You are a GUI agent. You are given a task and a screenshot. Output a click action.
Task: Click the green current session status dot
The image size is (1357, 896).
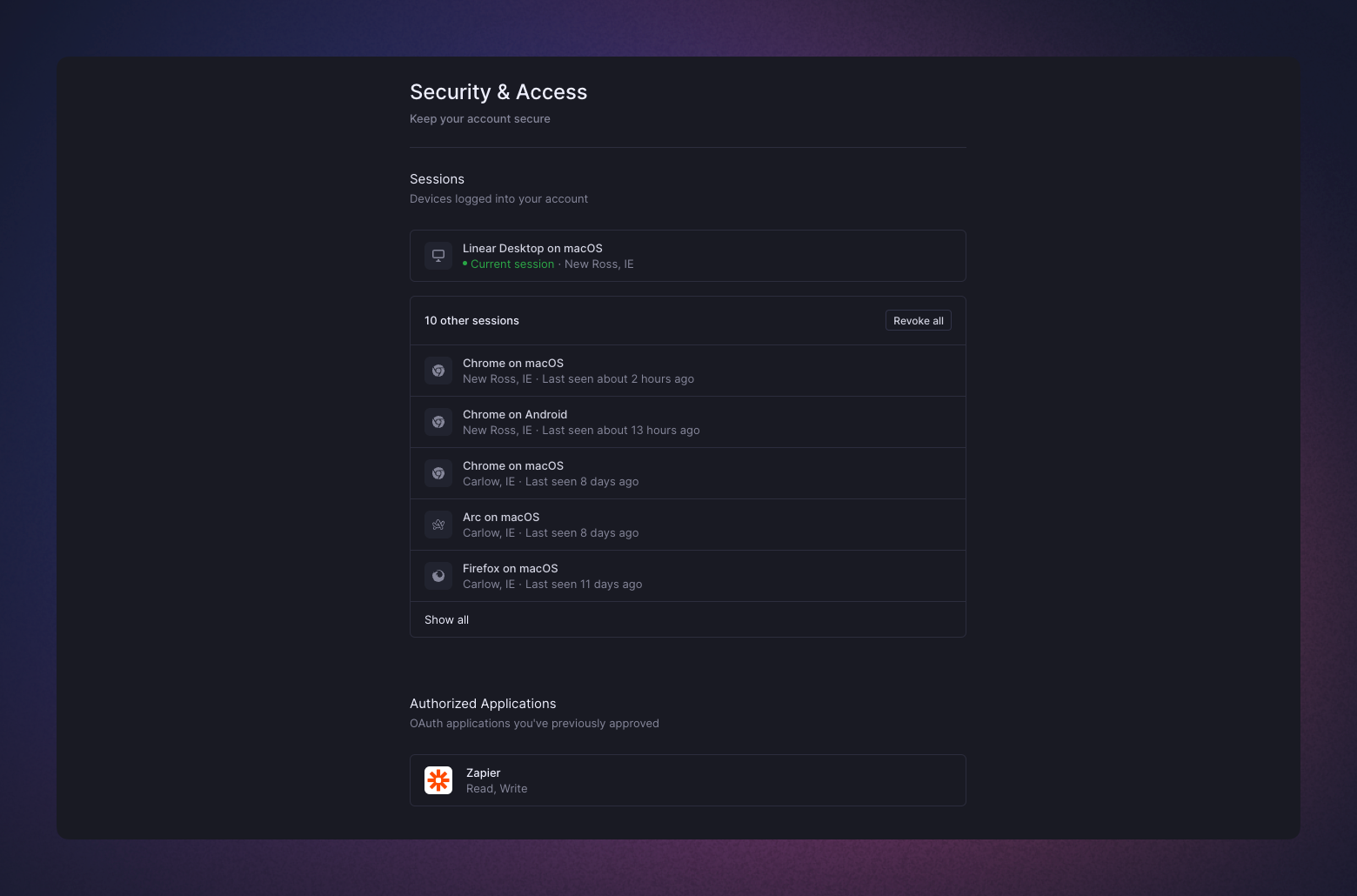[464, 264]
